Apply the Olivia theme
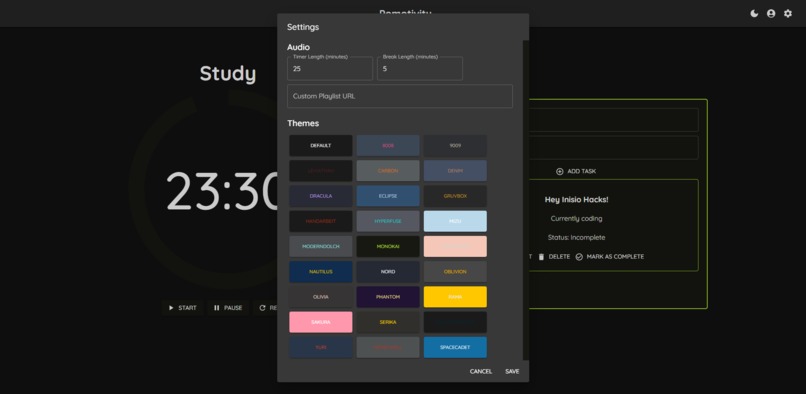The height and width of the screenshot is (394, 806). tap(321, 297)
